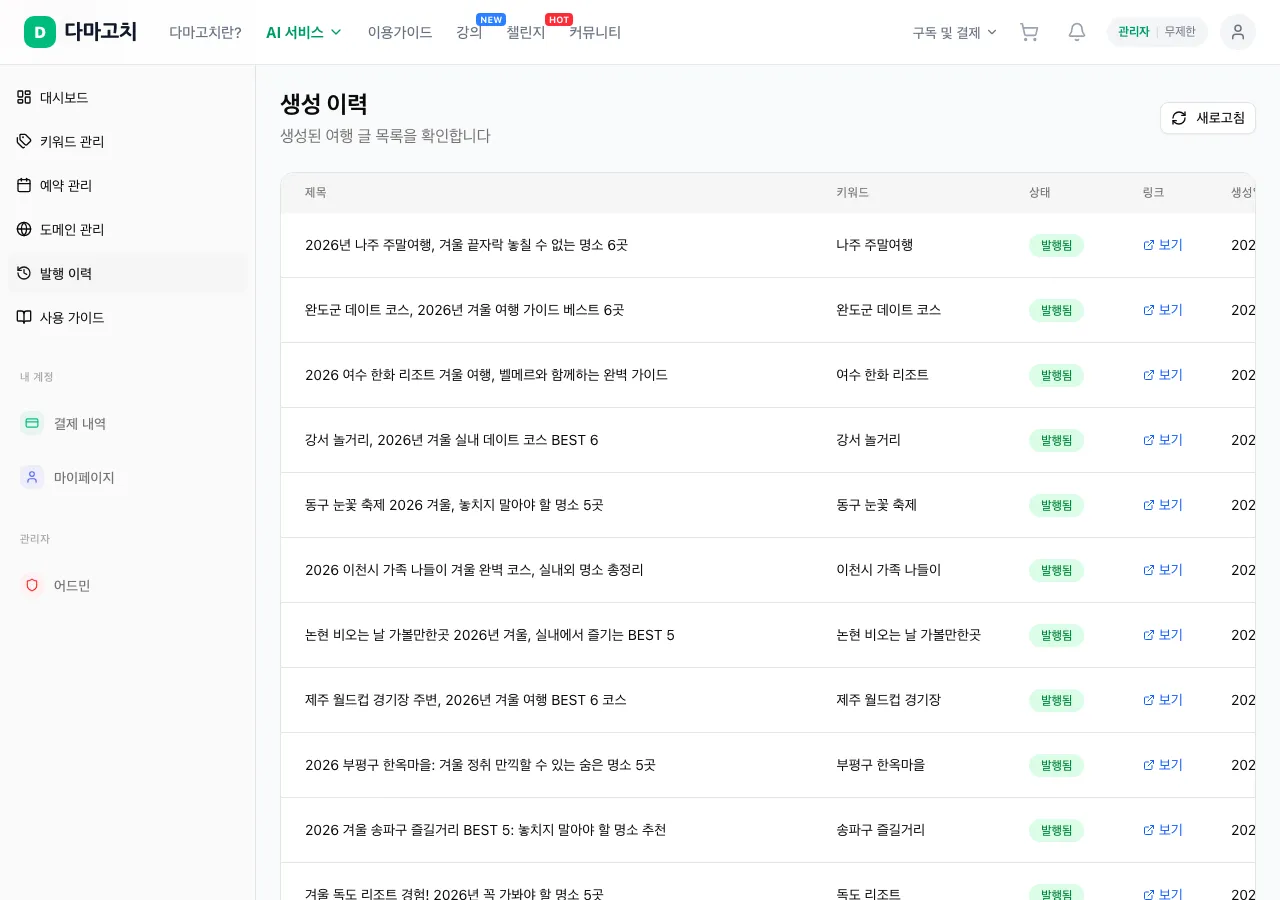
Task: Click the calendar icon for 예약 관리
Action: coord(24,185)
